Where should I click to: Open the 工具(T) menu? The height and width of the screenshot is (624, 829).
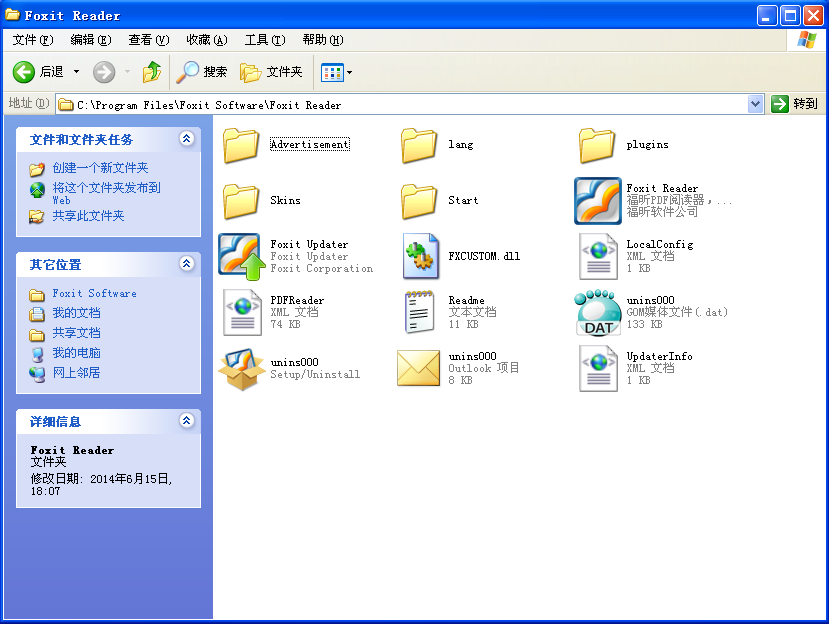264,40
